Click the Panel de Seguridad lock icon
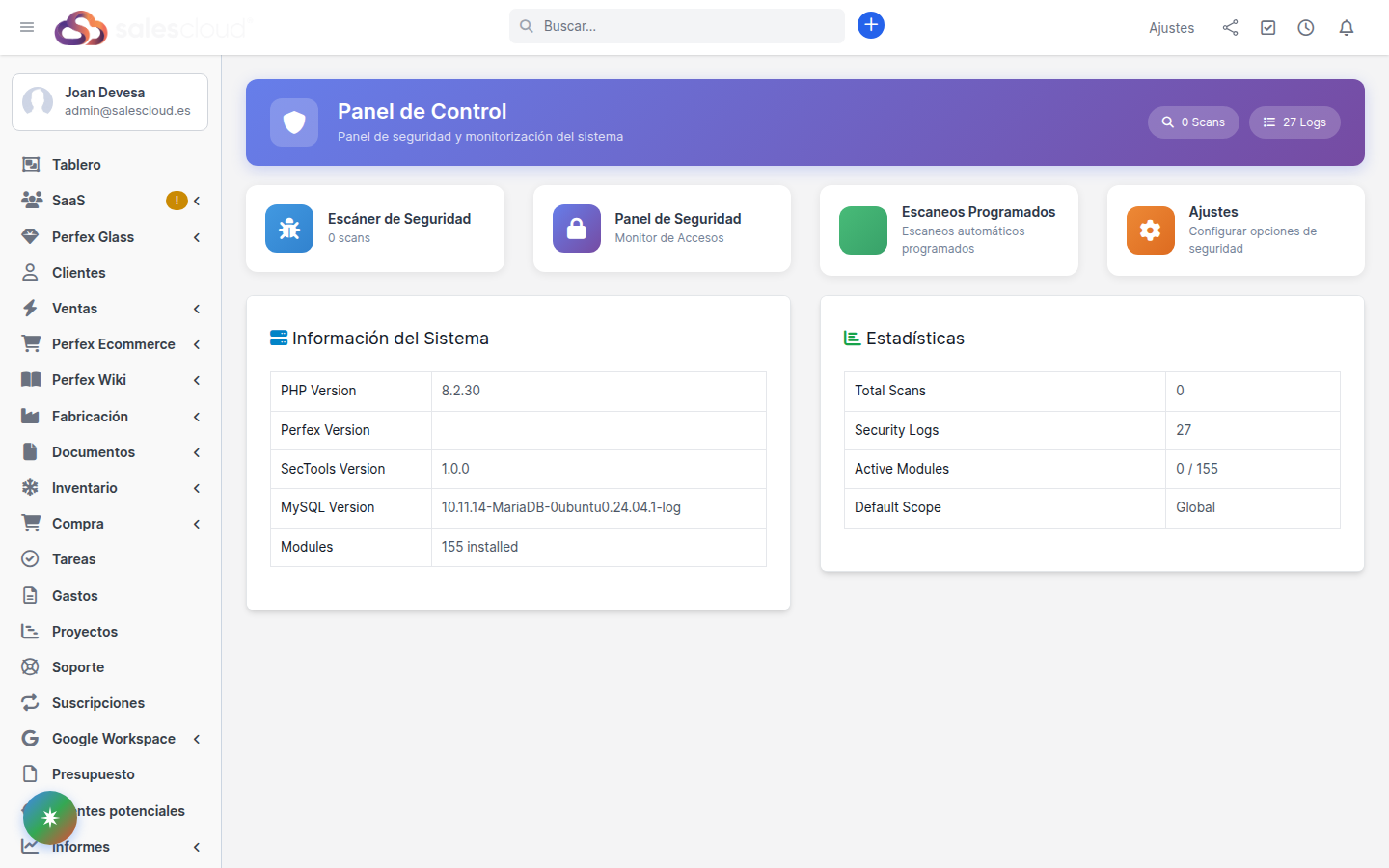Image resolution: width=1389 pixels, height=868 pixels. 576,229
